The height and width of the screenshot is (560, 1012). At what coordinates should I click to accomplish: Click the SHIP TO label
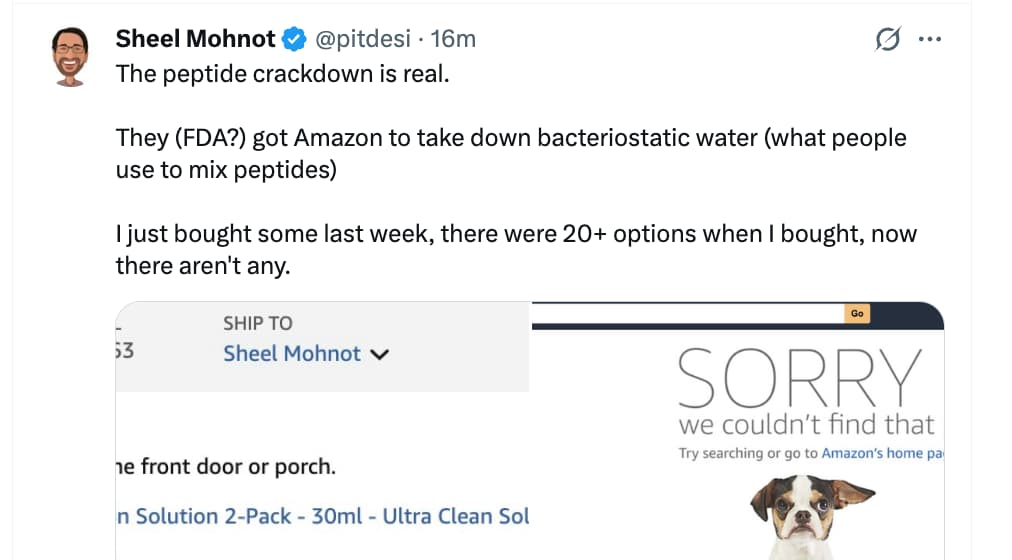[x=257, y=323]
